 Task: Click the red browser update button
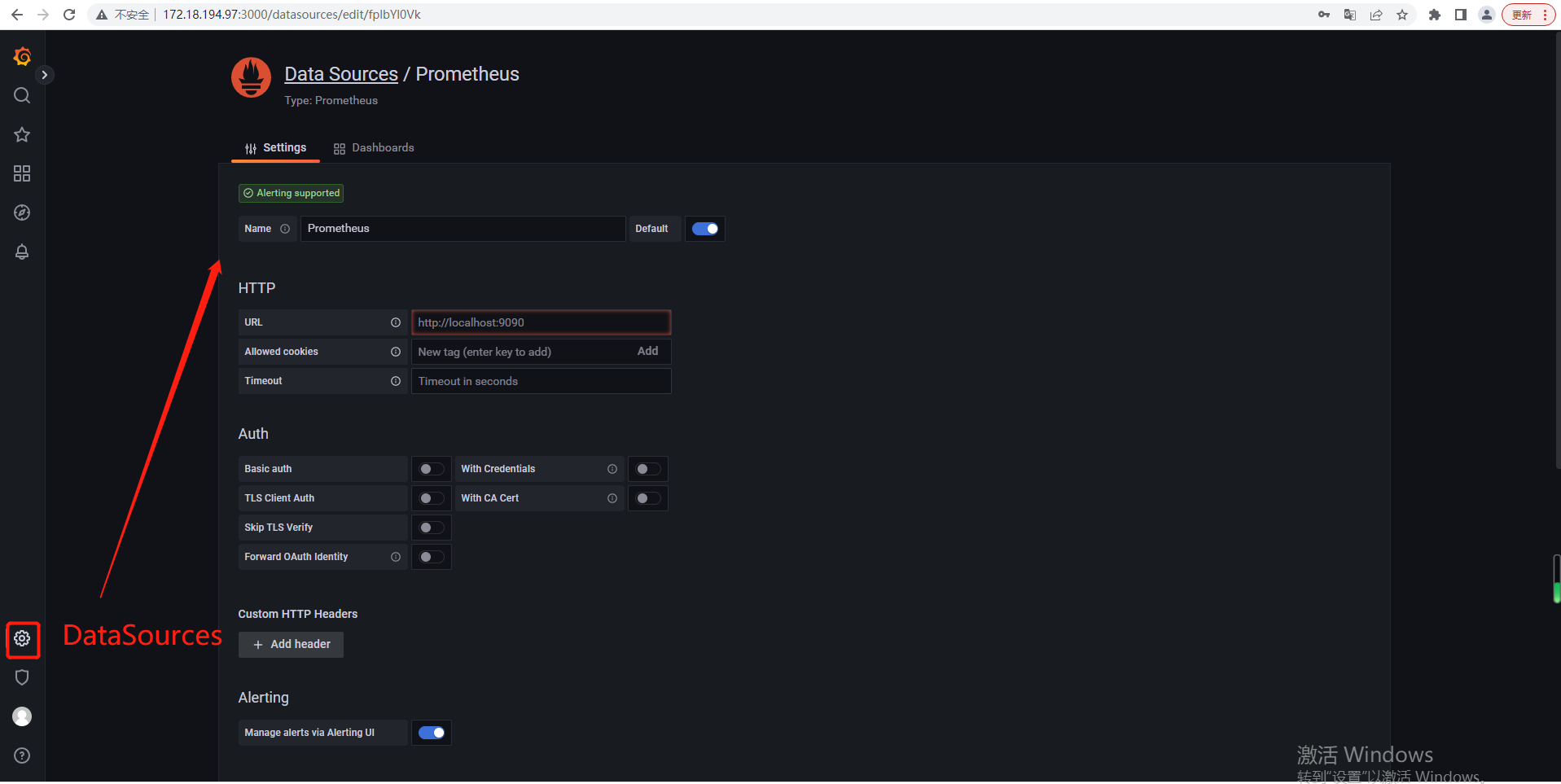coord(1529,15)
